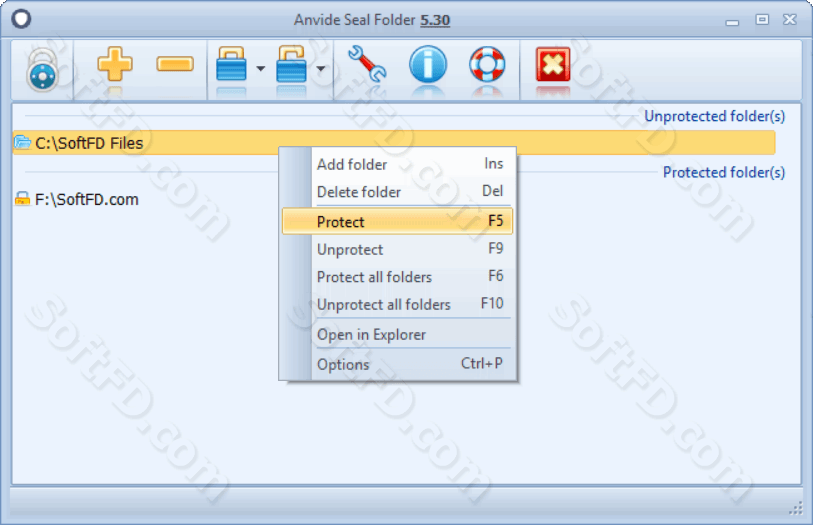This screenshot has height=525, width=813.
Task: Select the C:\SoftFD Files folder row
Action: (x=394, y=143)
